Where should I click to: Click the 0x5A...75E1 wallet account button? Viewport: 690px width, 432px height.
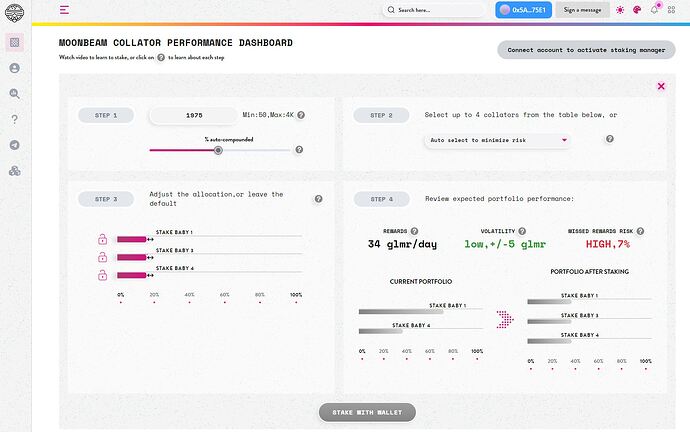[x=524, y=10]
